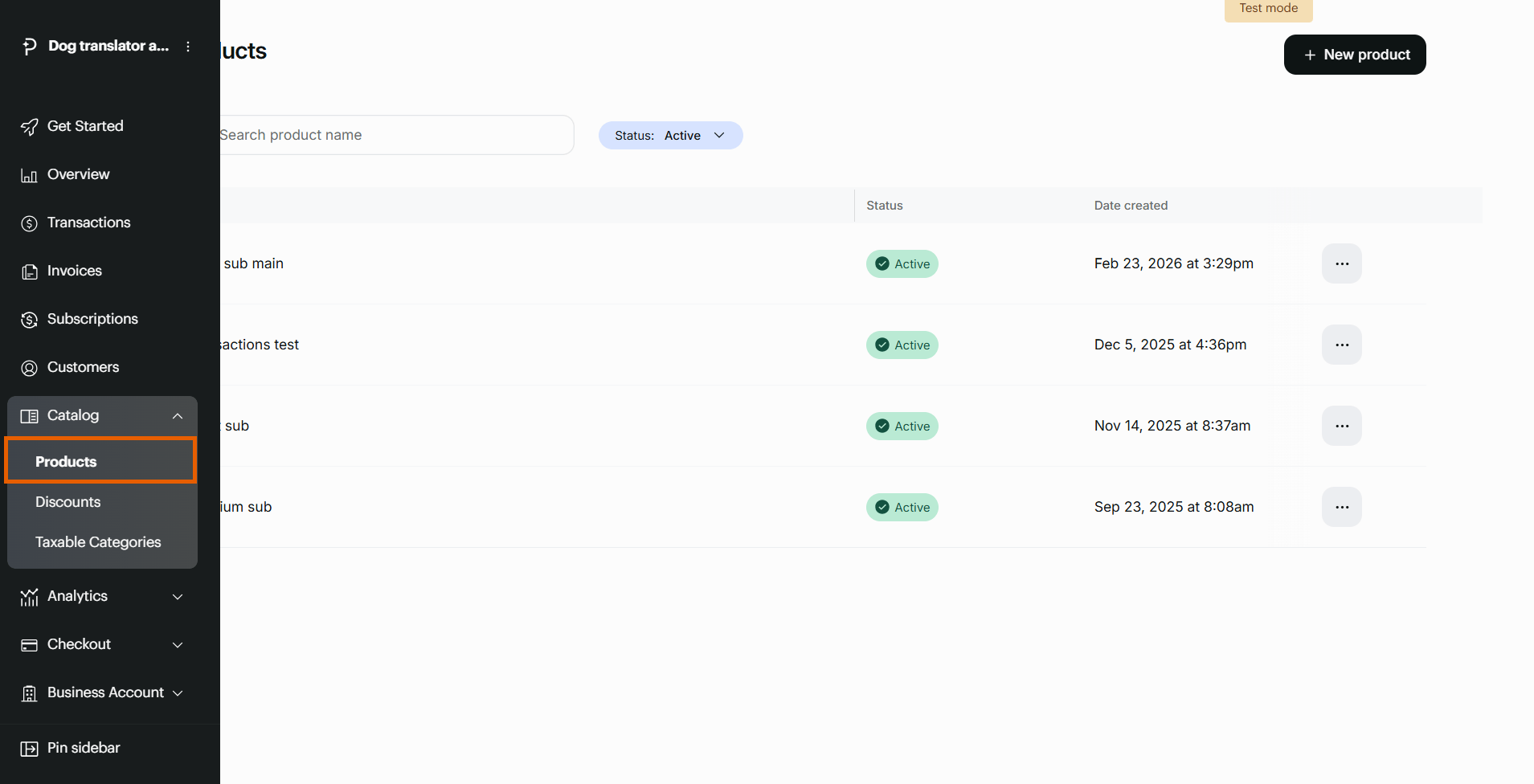
Task: Click the Status column header
Action: point(885,206)
